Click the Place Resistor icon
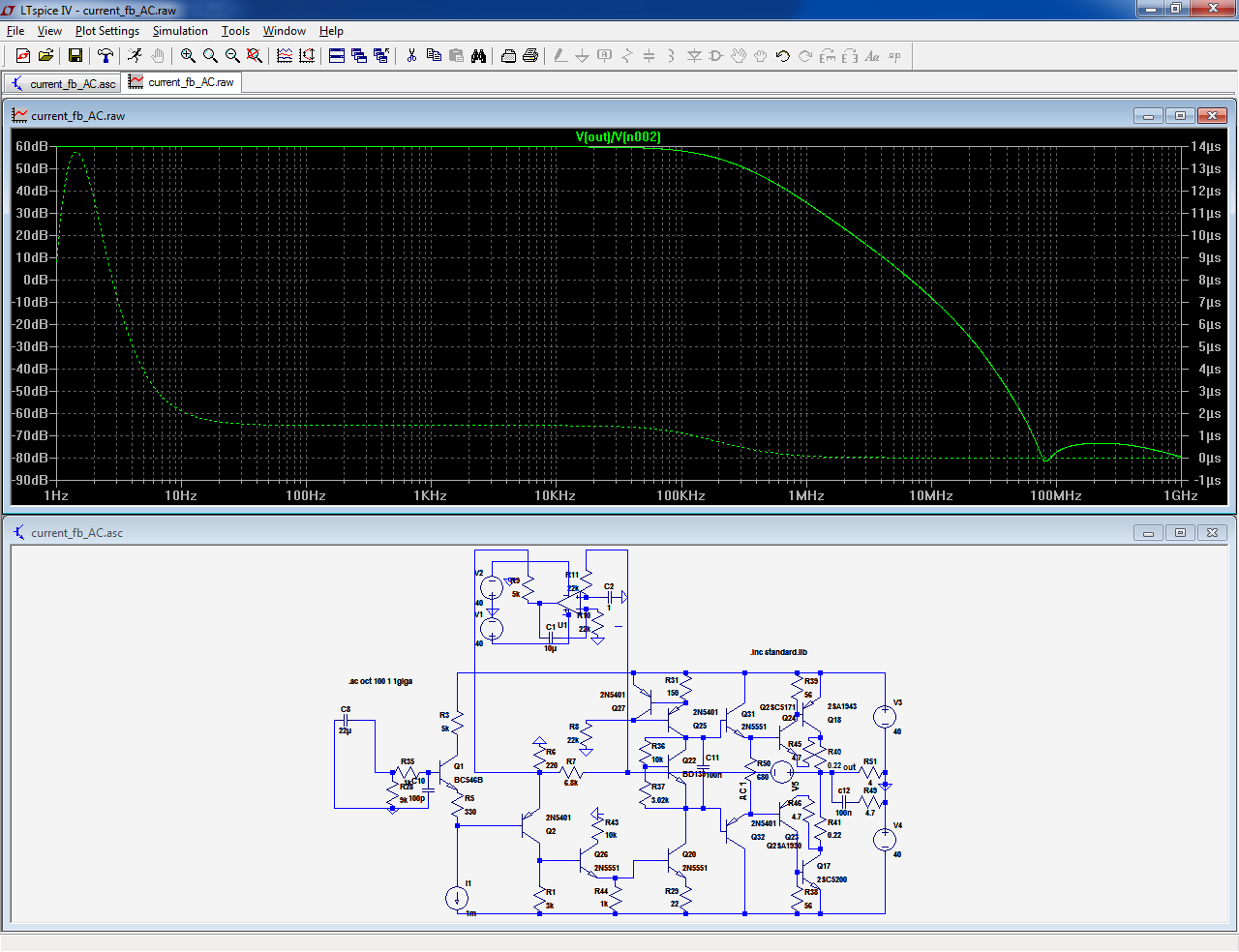The image size is (1239, 952). click(x=627, y=56)
